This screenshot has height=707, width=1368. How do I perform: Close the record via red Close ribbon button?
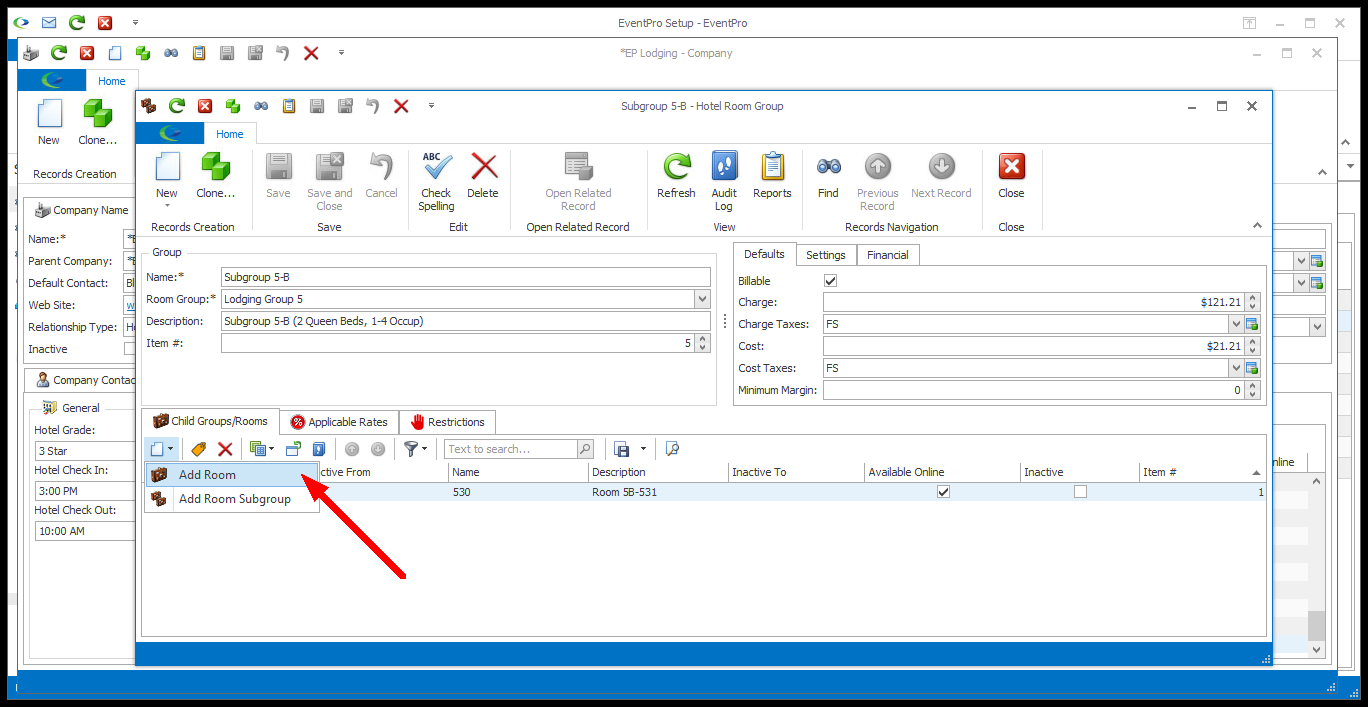1011,176
